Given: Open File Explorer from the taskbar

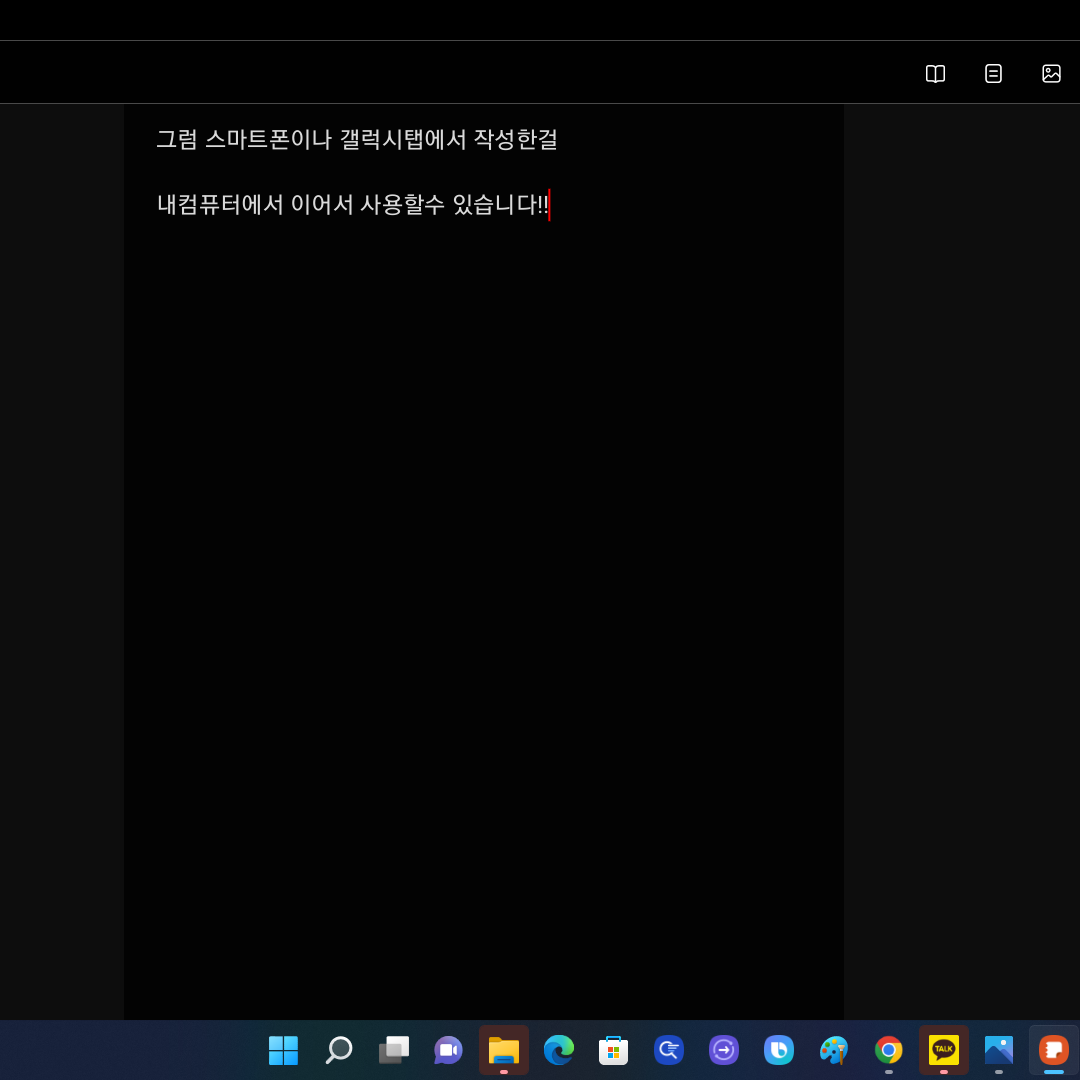Looking at the screenshot, I should pos(503,1051).
